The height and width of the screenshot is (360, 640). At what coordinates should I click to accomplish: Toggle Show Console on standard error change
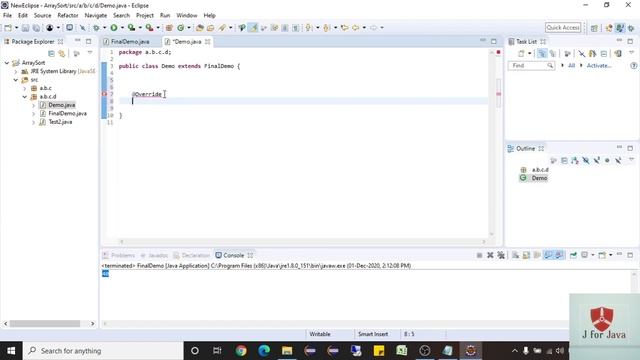(559, 255)
